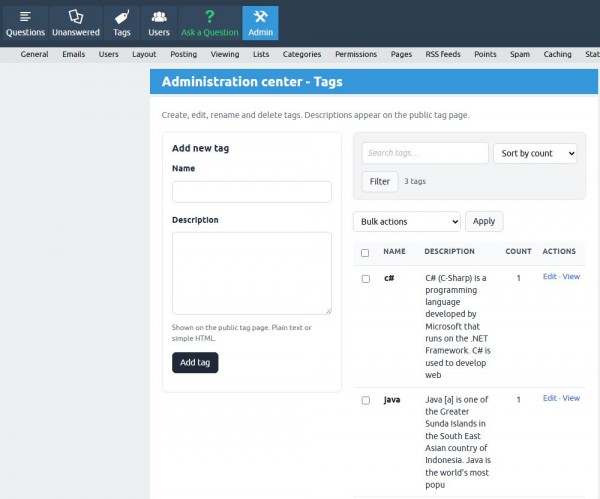Viewport: 600px width, 499px height.
Task: Open the Unanswered questions icon
Action: coord(76,16)
